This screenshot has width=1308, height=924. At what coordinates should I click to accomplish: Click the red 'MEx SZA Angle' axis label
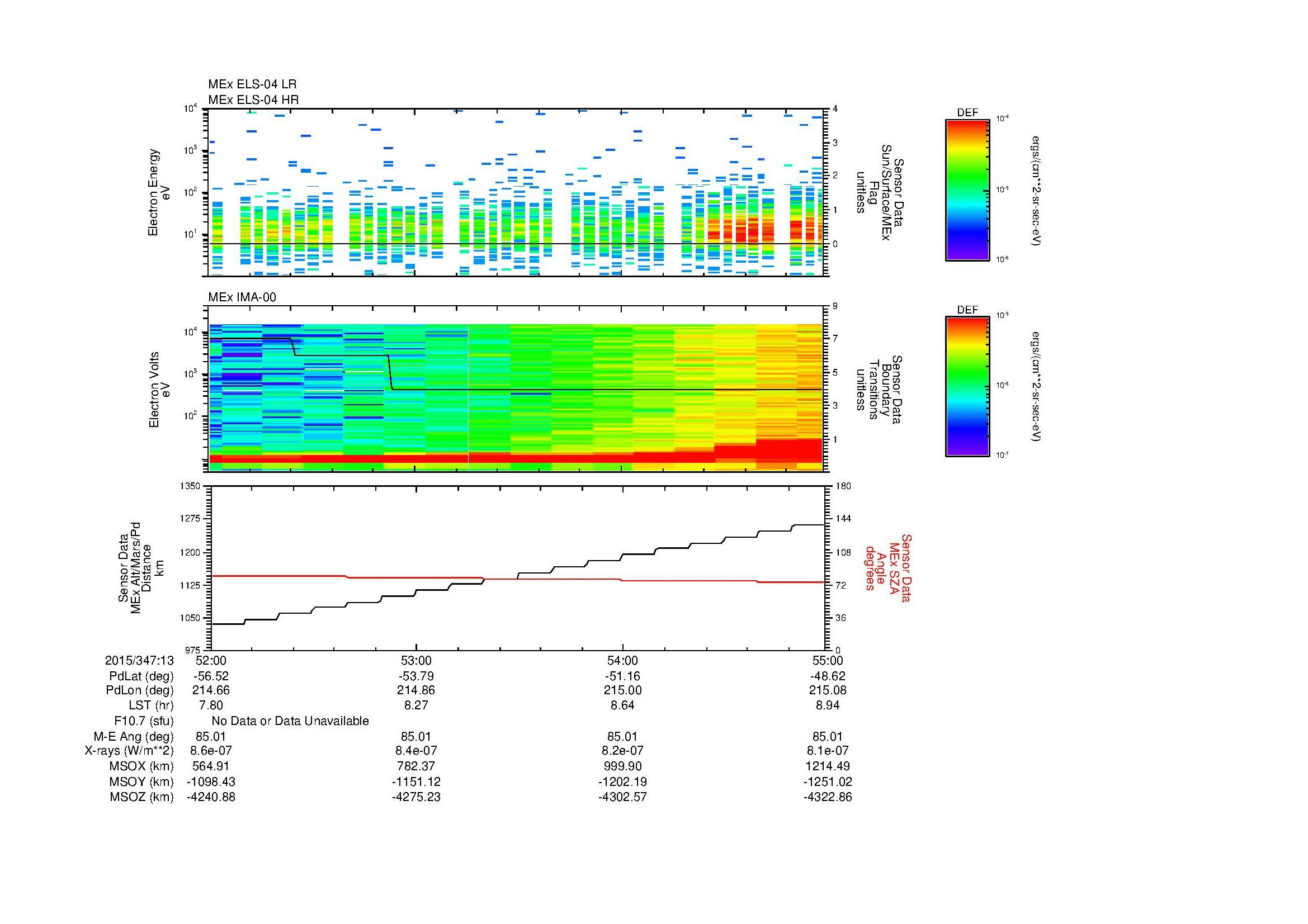(x=888, y=567)
